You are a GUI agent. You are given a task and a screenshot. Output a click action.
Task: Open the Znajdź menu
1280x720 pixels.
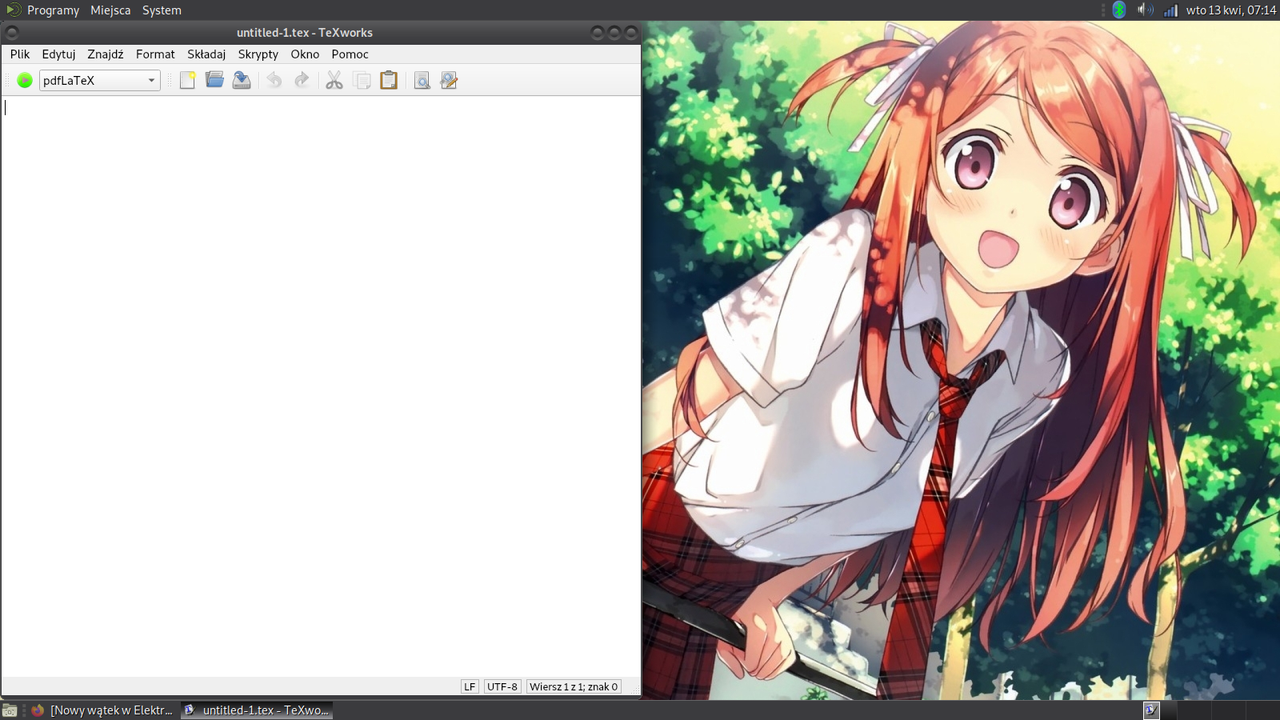tap(106, 54)
